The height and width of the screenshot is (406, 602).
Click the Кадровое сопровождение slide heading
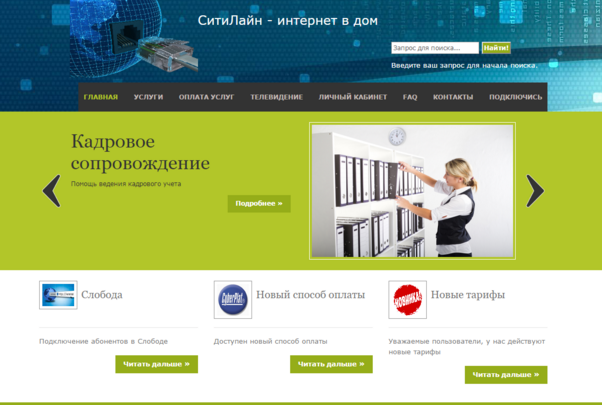pyautogui.click(x=141, y=152)
